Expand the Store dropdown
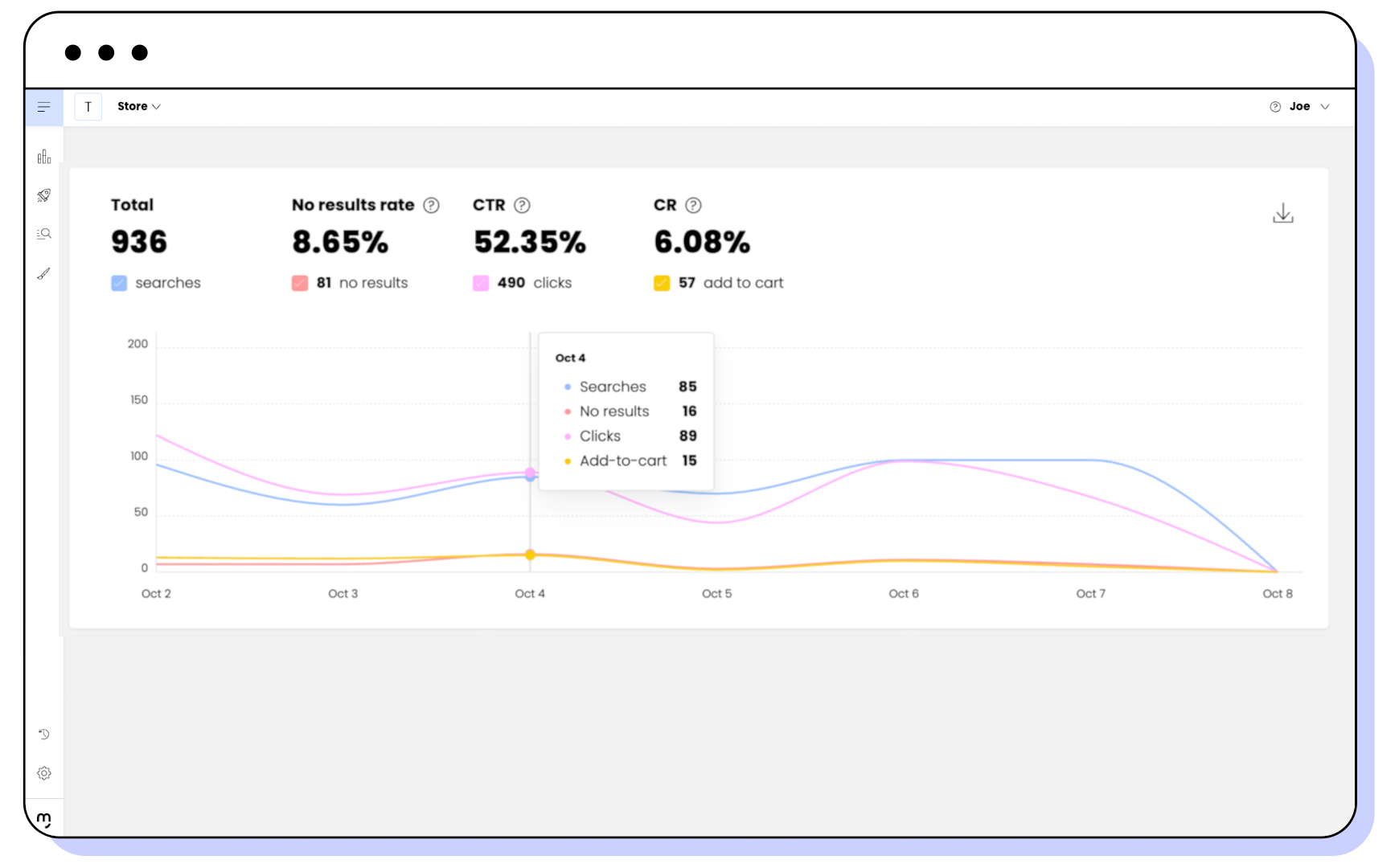1399x868 pixels. 139,106
